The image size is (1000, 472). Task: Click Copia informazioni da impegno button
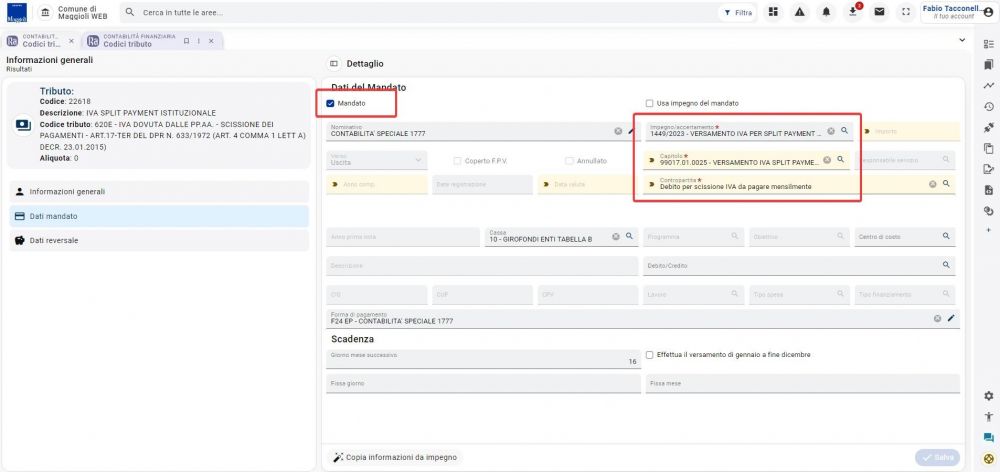tap(395, 457)
